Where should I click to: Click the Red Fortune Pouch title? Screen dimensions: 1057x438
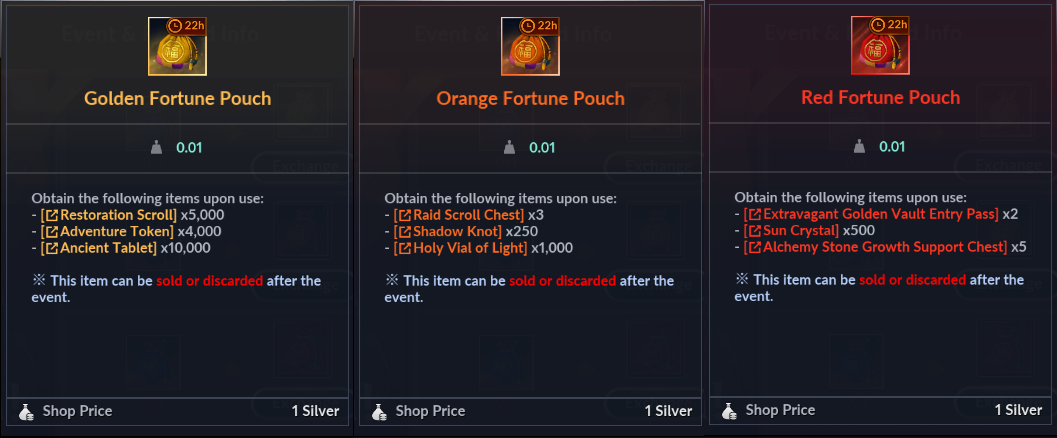coord(880,98)
